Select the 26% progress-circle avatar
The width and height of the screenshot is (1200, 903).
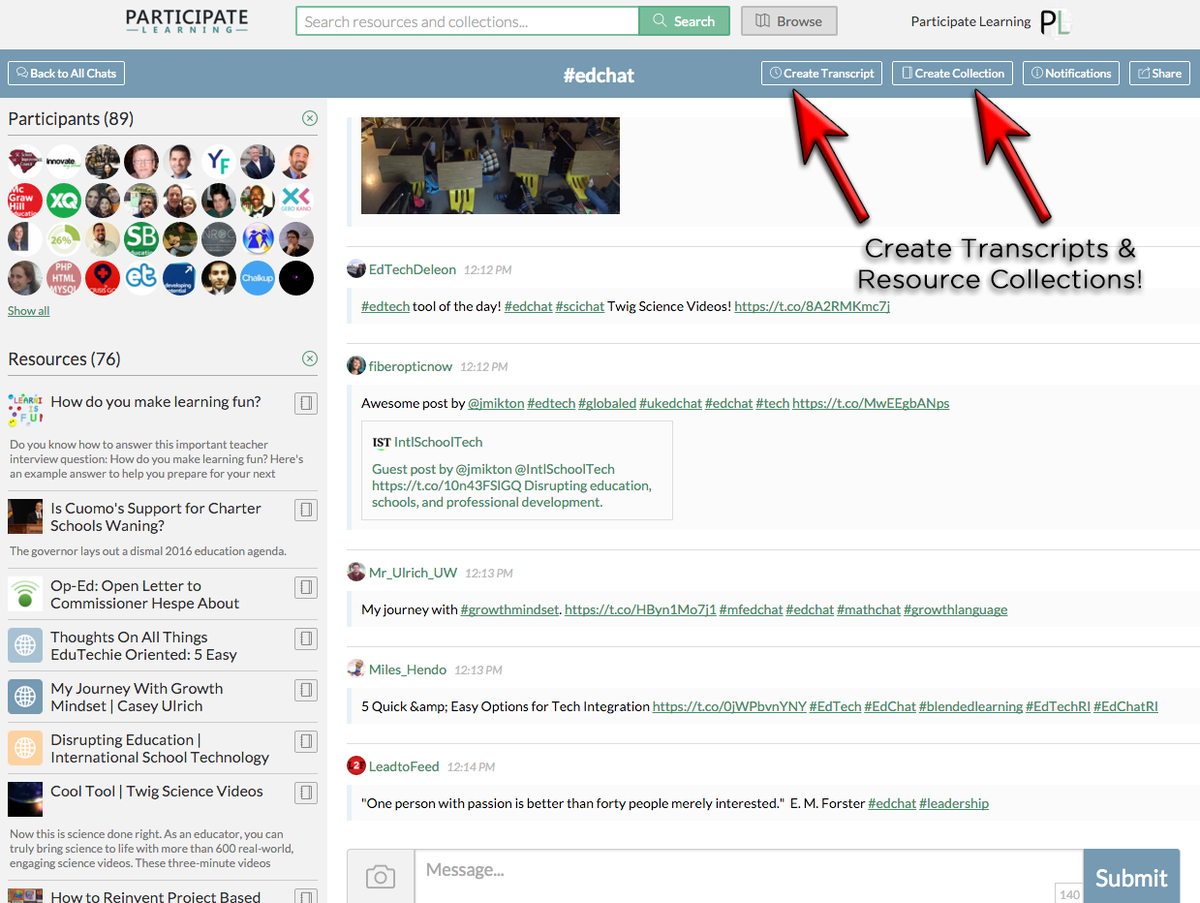click(63, 239)
